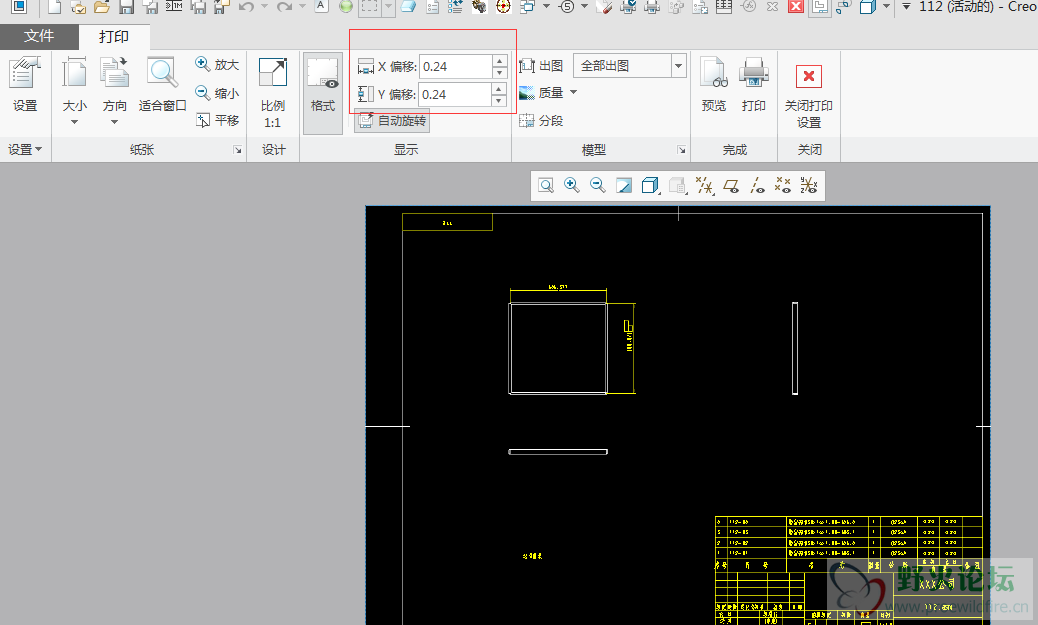Click the printer icon in quick access toolbar
Screen dimensions: 1038x625
[x=652, y=7]
